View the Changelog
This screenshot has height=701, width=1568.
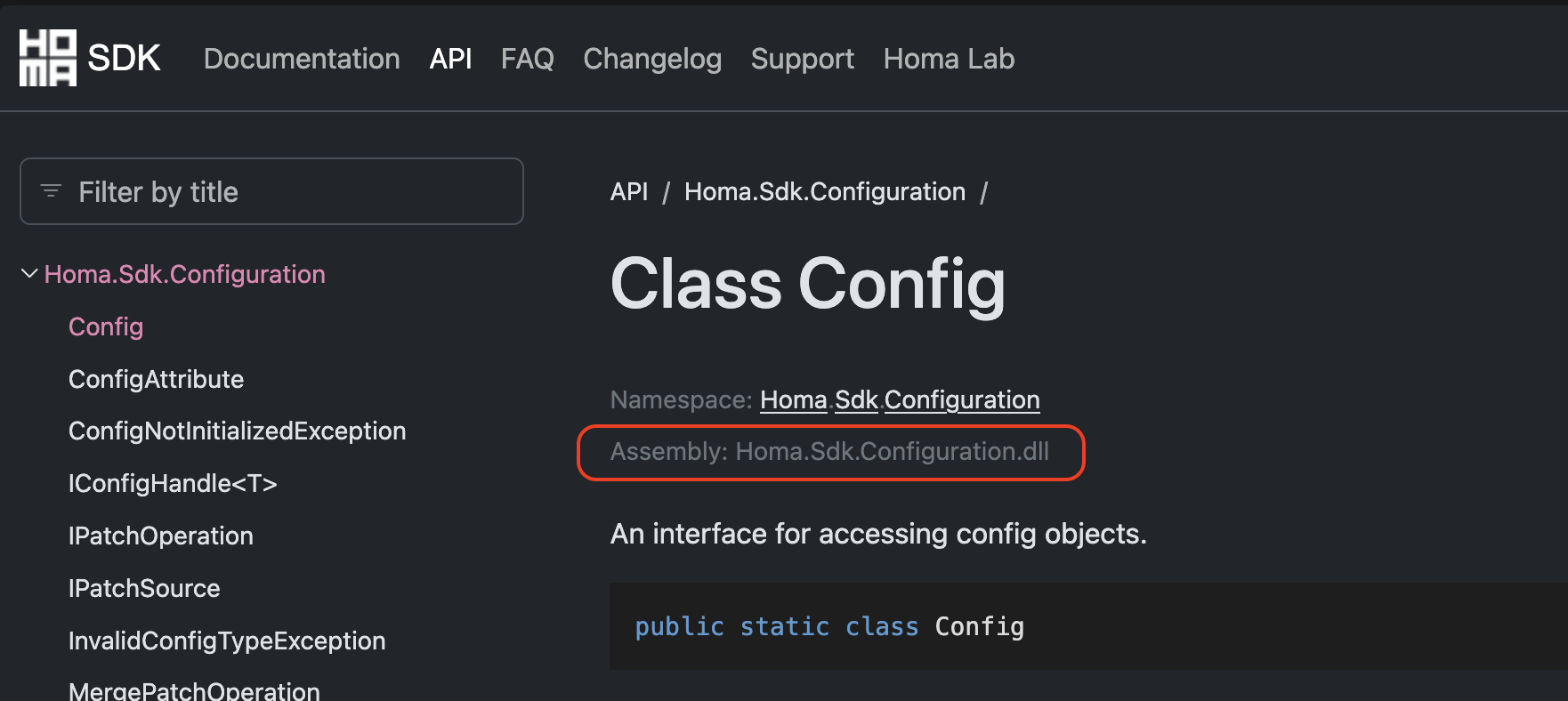click(x=652, y=59)
